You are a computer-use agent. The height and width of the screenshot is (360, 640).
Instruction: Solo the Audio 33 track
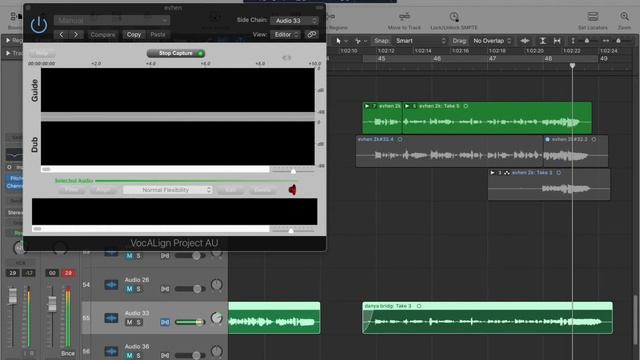138,322
